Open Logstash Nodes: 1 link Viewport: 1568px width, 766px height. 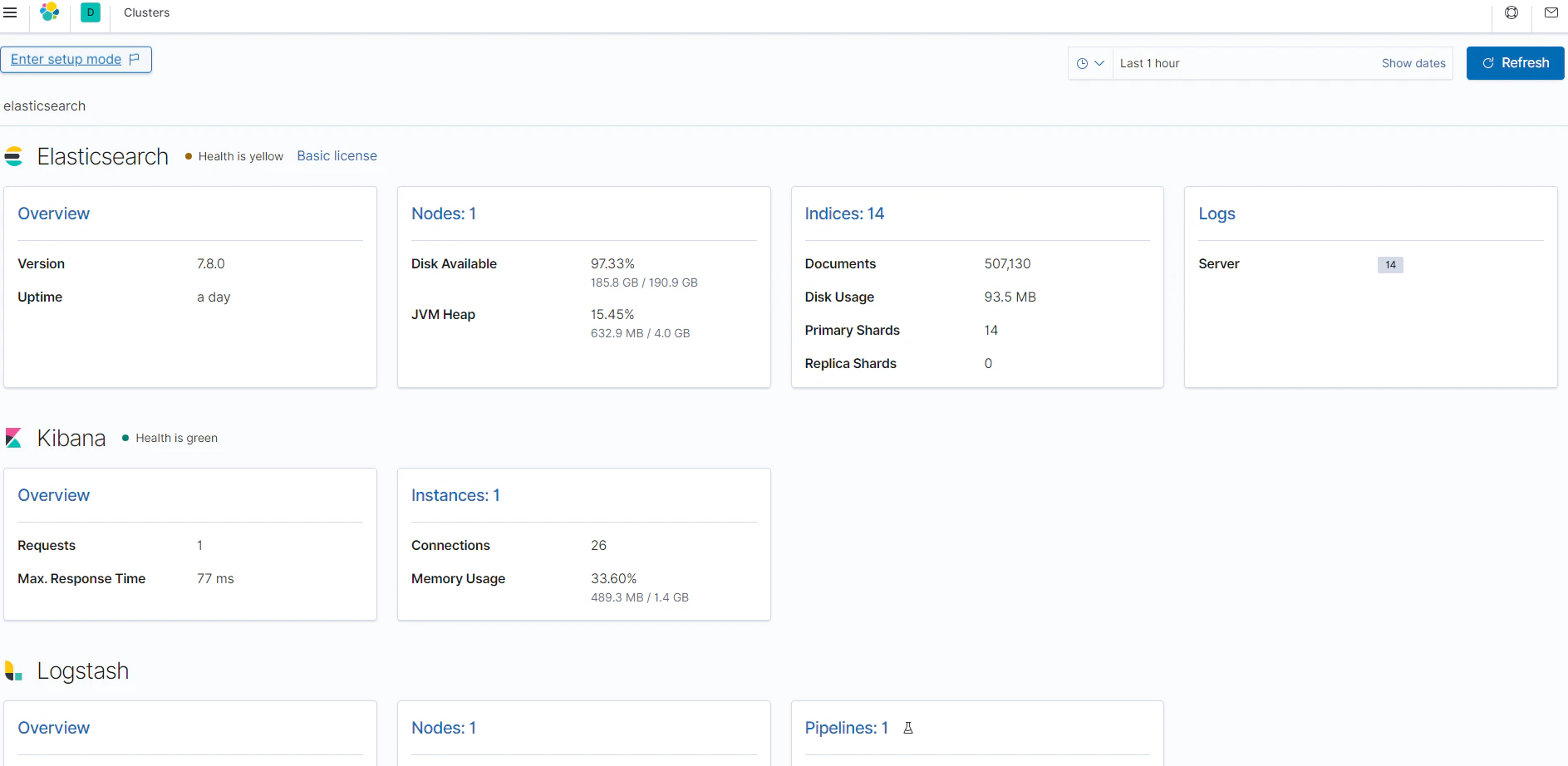click(x=444, y=728)
